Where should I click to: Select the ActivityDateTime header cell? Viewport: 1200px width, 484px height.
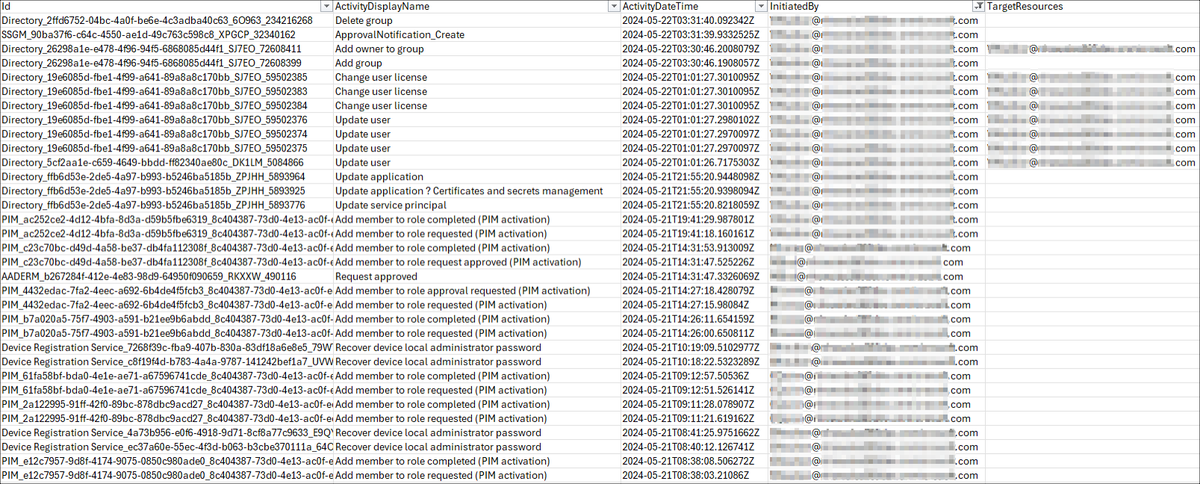693,7
